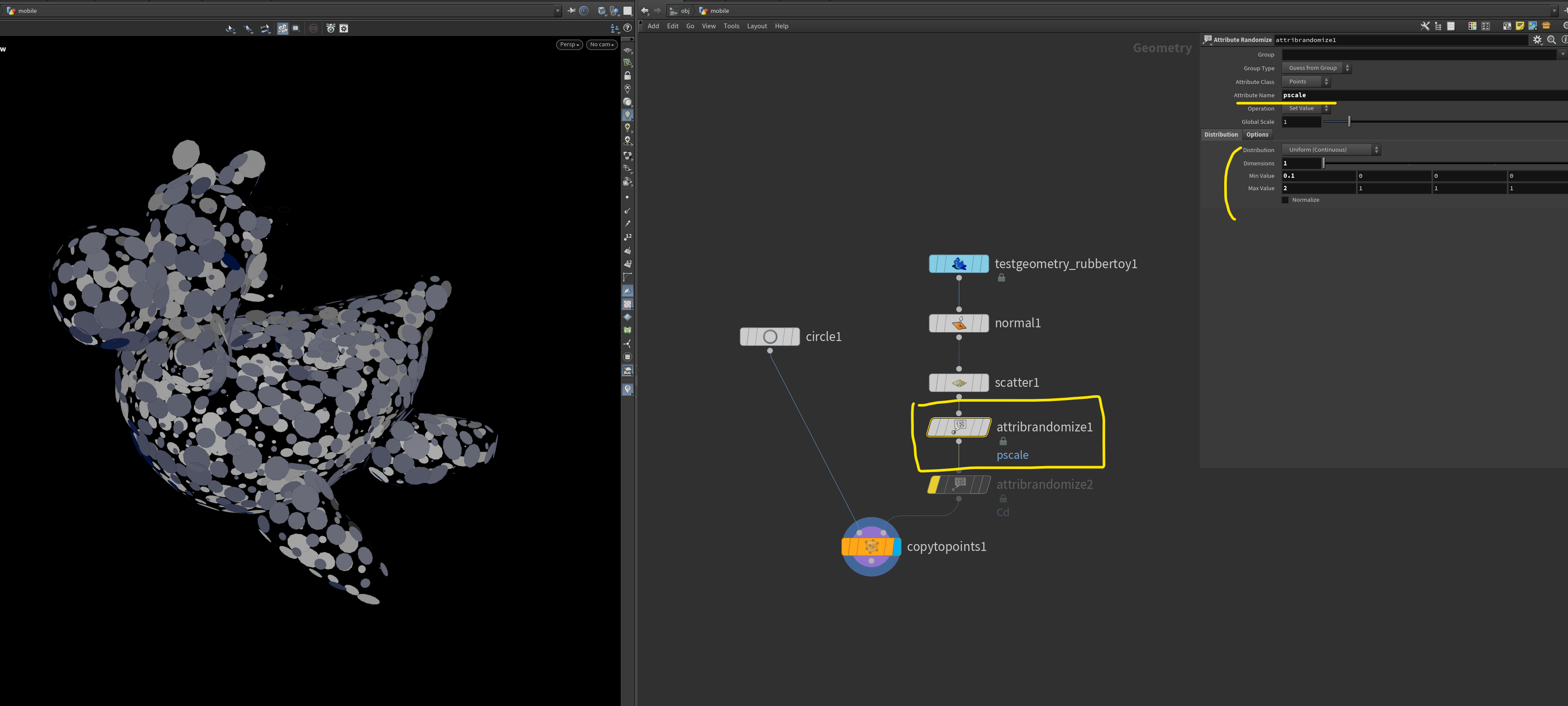Viewport: 1568px width, 706px height.
Task: Click the mobile breadcrumb in network pane
Action: click(715, 10)
